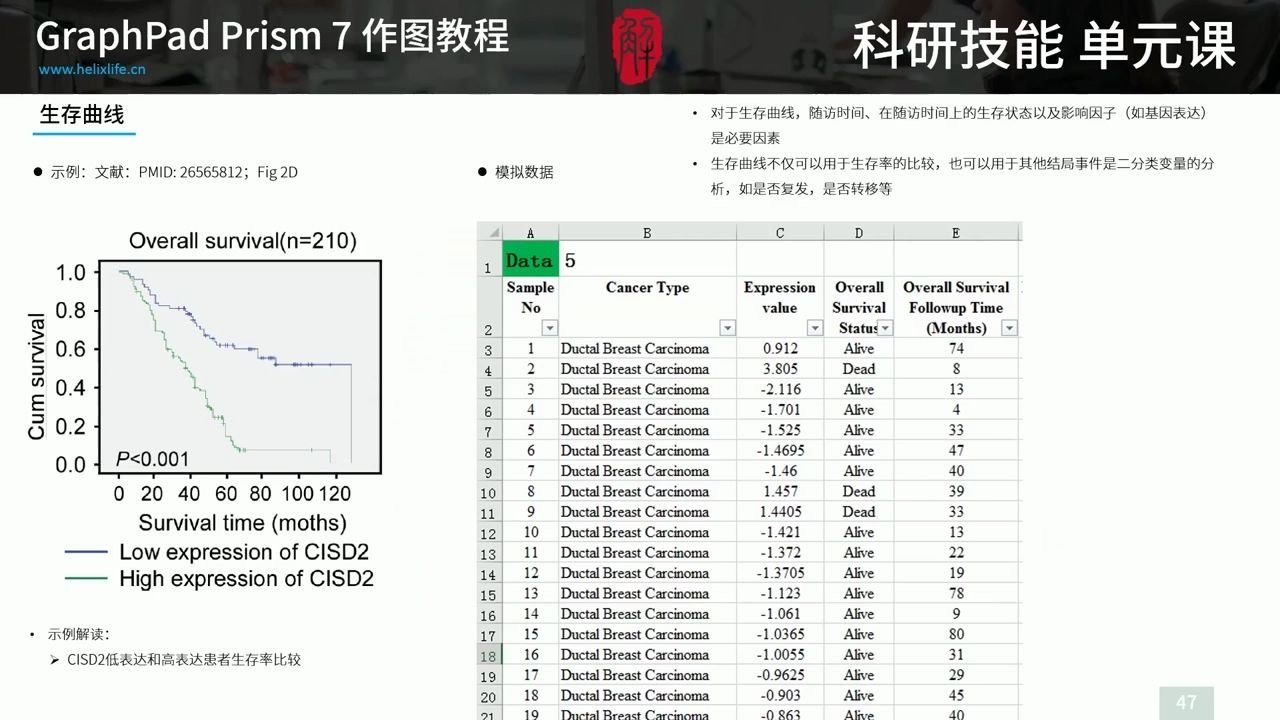Open the Followup Time (Months) filter dropdown
Screen dimensions: 1280x720
(x=1009, y=328)
